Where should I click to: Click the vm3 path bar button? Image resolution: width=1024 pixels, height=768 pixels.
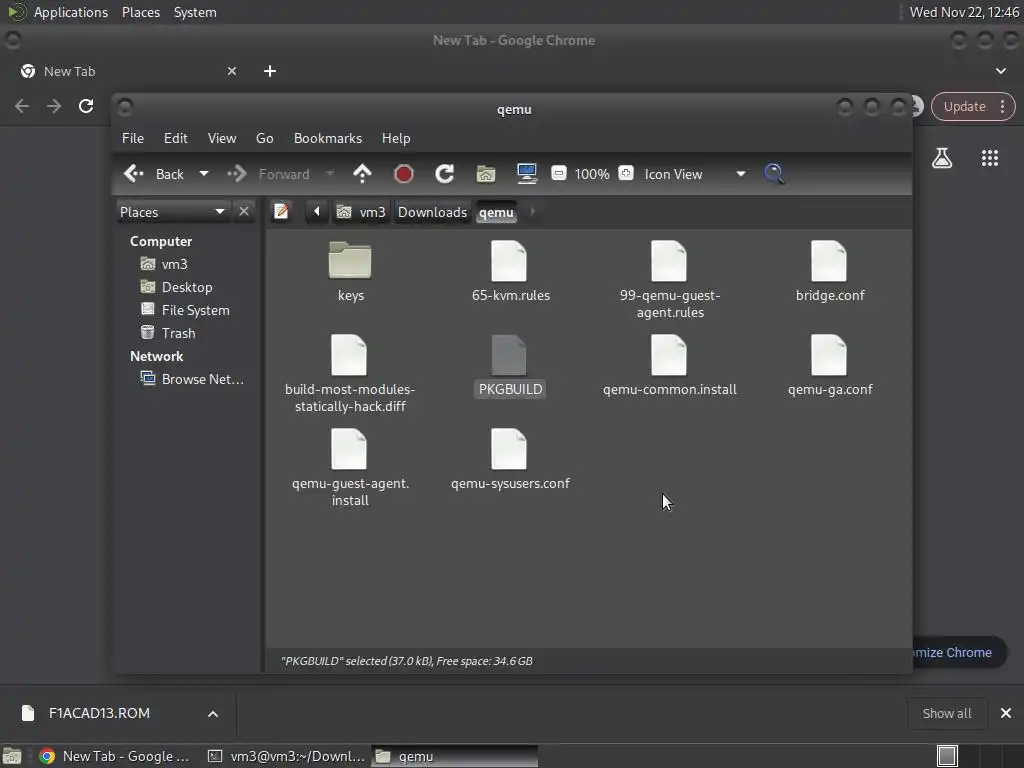tap(361, 212)
